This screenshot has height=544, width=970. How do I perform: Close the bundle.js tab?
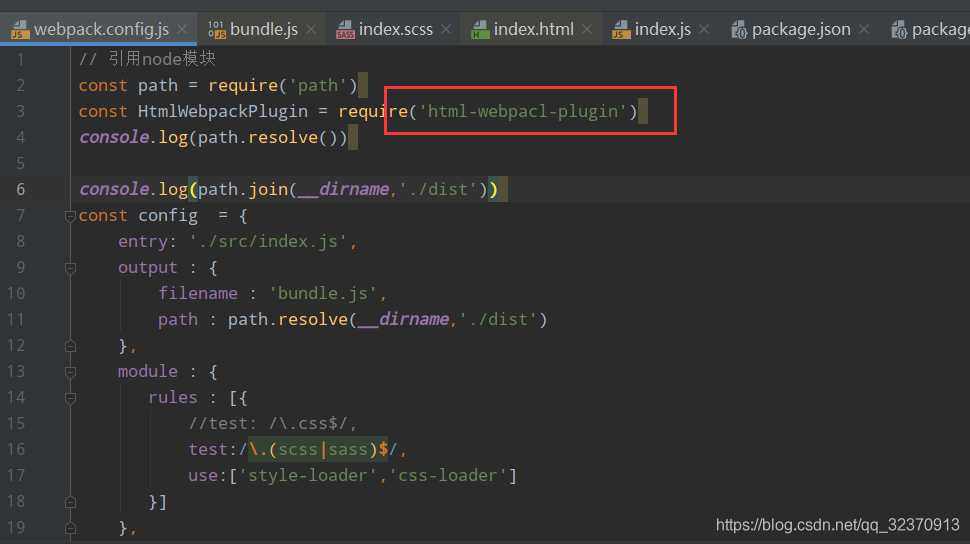point(311,29)
